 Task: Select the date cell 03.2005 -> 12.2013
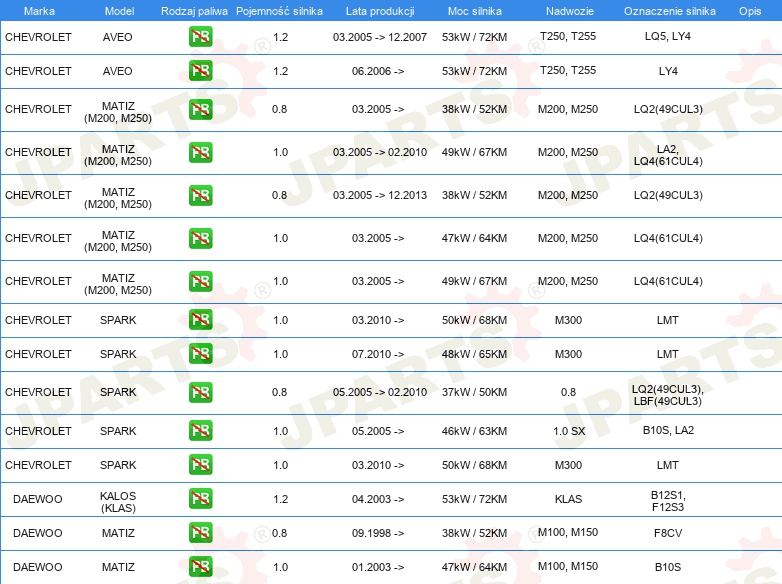click(380, 195)
